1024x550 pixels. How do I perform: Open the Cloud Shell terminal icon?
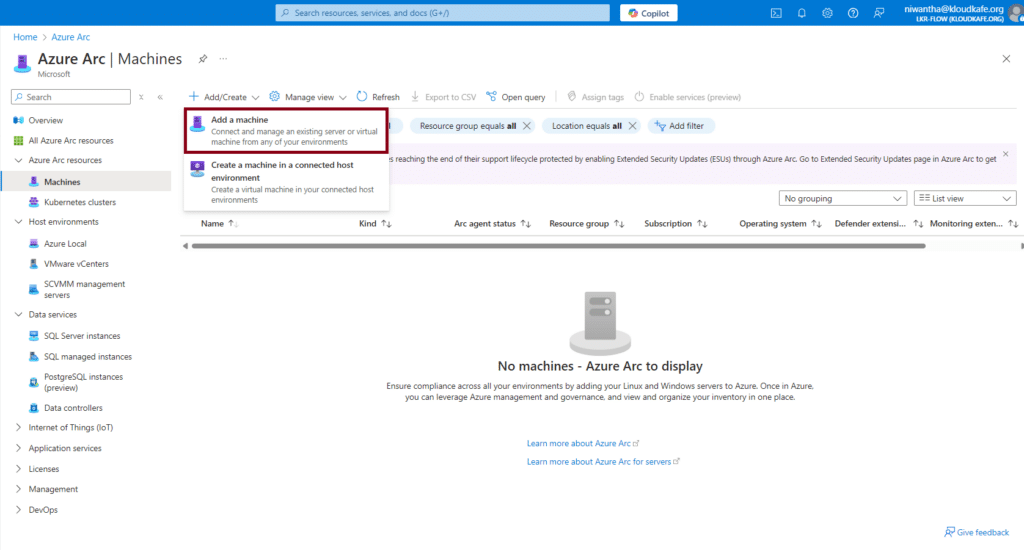(776, 13)
